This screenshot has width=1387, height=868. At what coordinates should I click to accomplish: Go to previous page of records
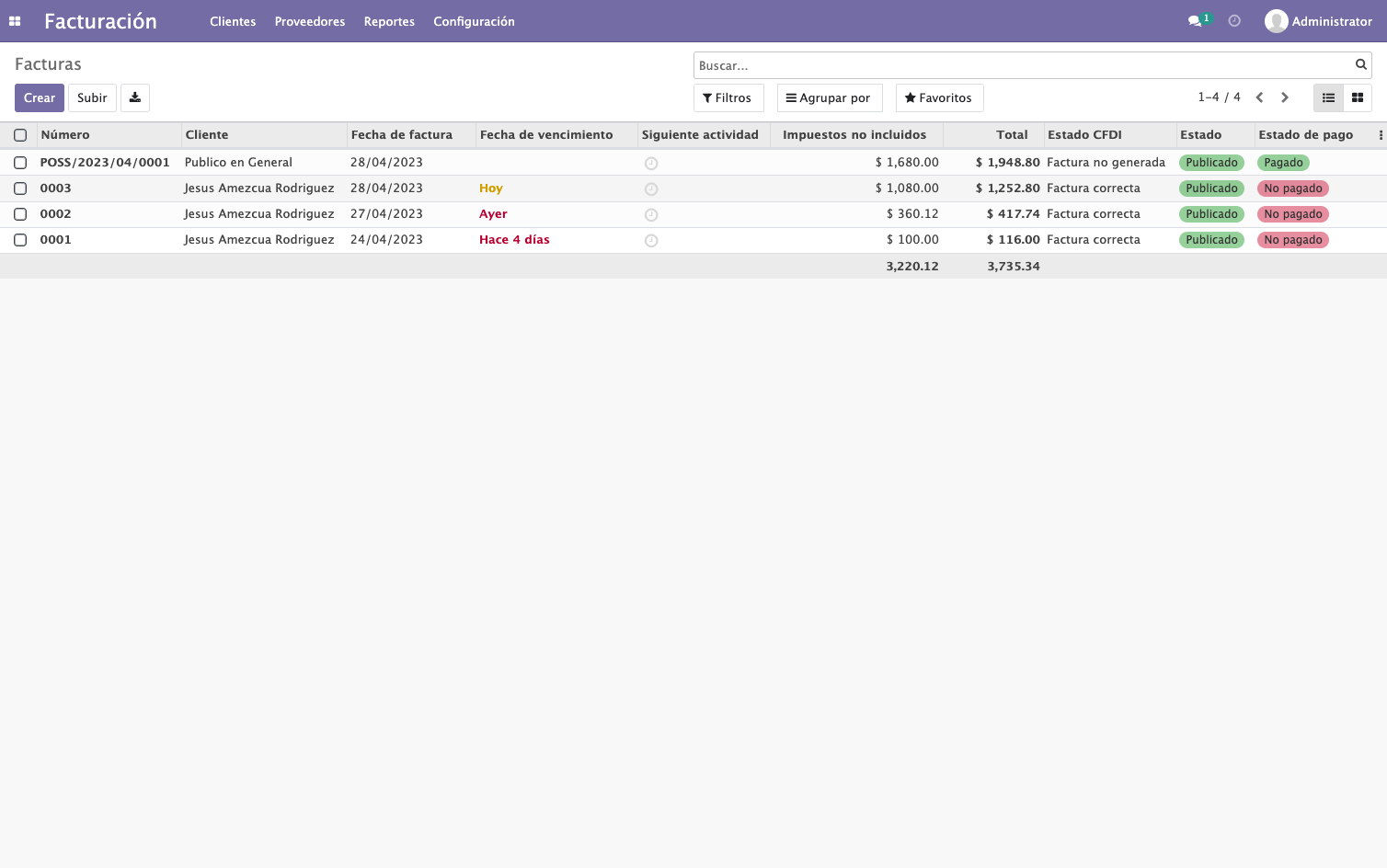point(1259,97)
